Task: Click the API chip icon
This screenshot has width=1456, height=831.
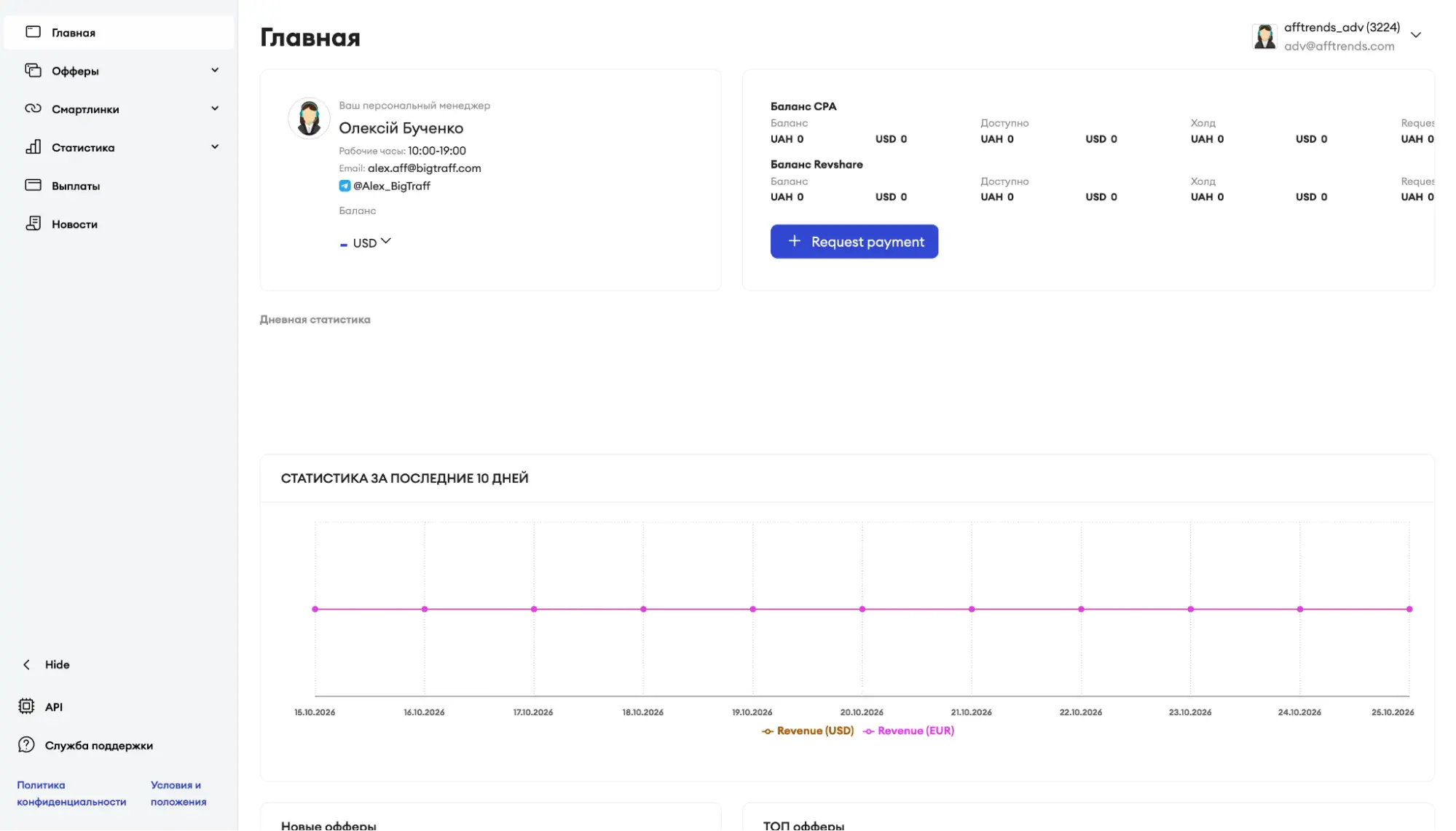Action: click(26, 706)
